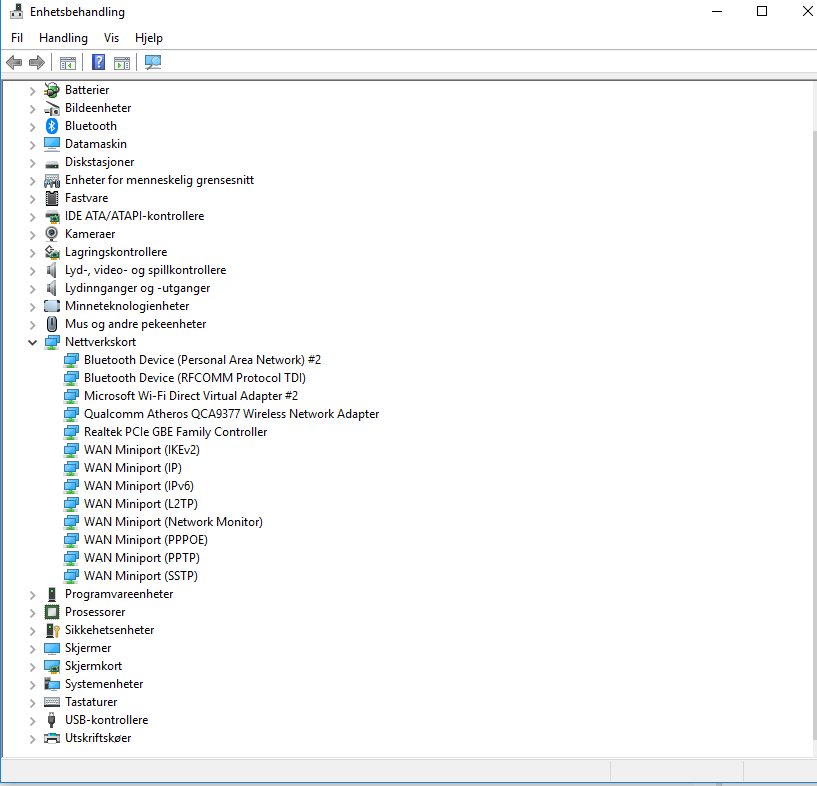Click the Sikkehetsenheter key icon
The height and width of the screenshot is (786, 817).
click(53, 630)
